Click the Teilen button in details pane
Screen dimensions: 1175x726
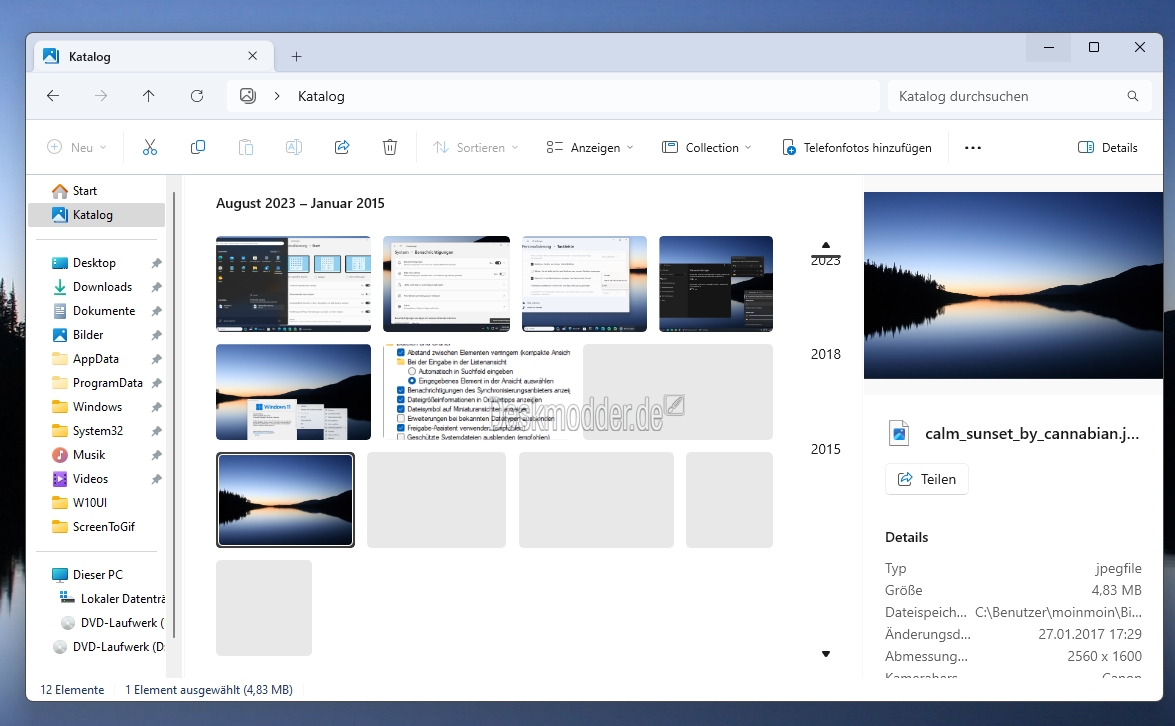[926, 479]
